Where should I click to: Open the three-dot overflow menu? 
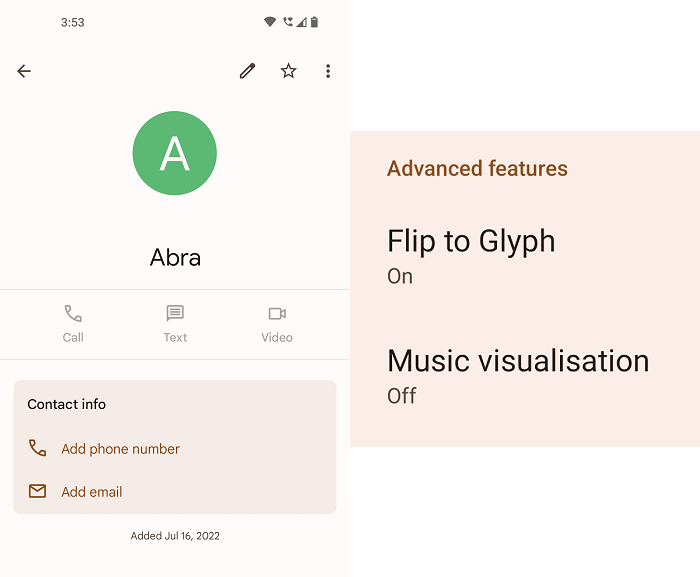tap(328, 71)
